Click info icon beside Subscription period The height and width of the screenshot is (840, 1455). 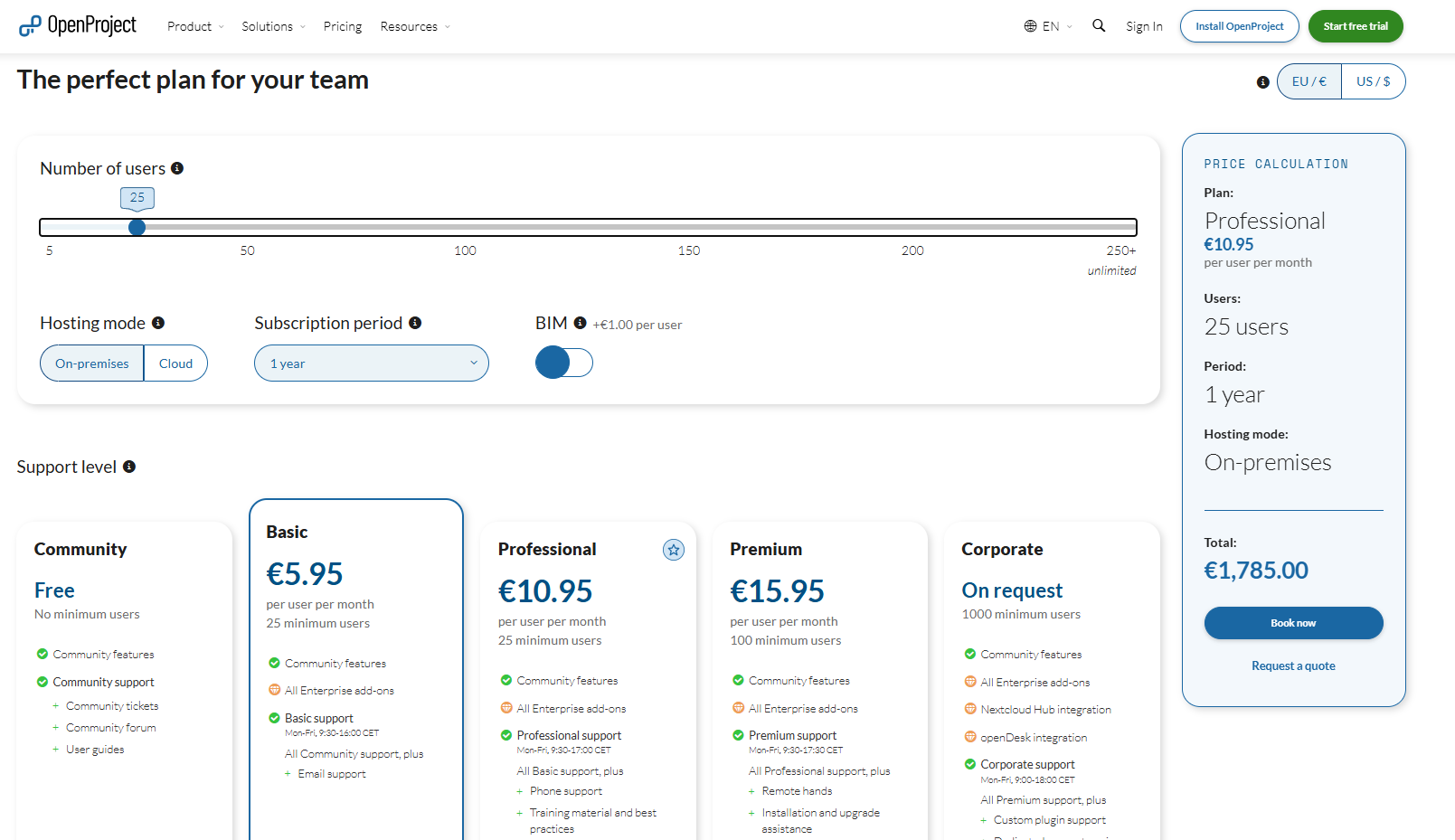pyautogui.click(x=415, y=323)
